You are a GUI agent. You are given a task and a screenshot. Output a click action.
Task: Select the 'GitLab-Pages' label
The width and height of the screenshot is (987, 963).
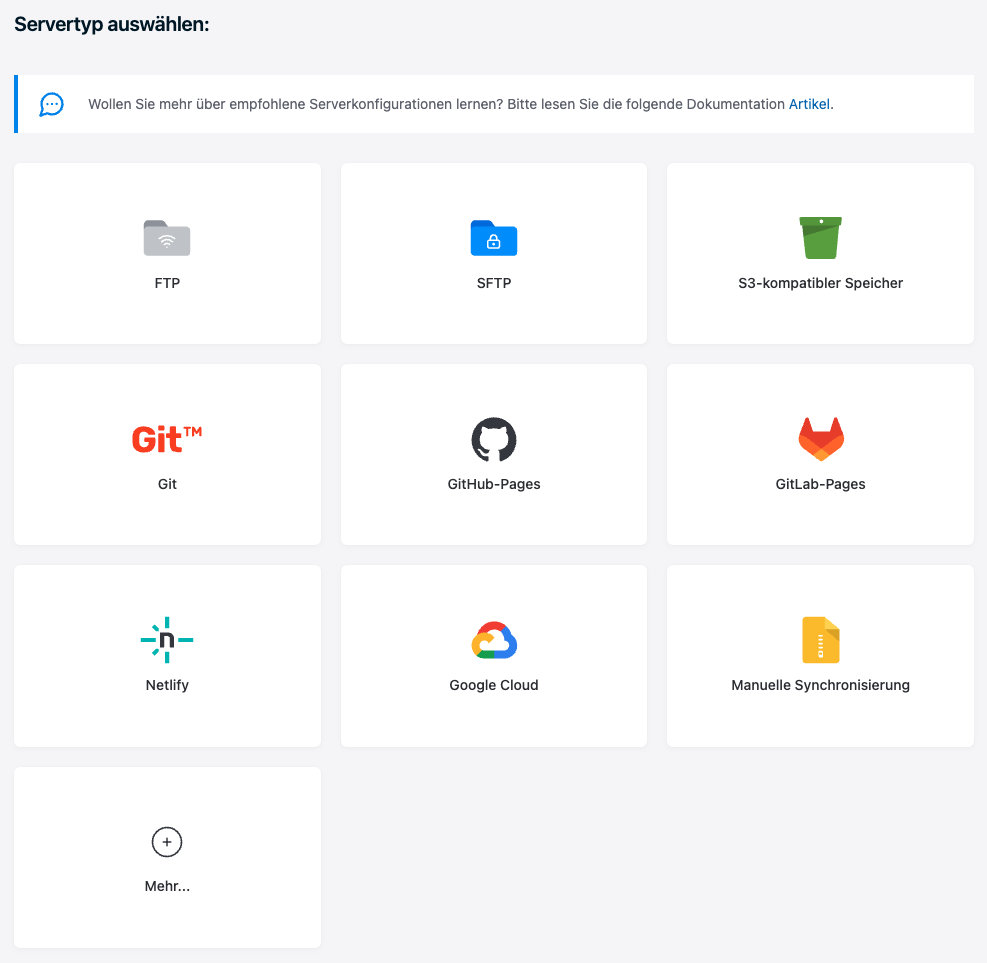820,484
